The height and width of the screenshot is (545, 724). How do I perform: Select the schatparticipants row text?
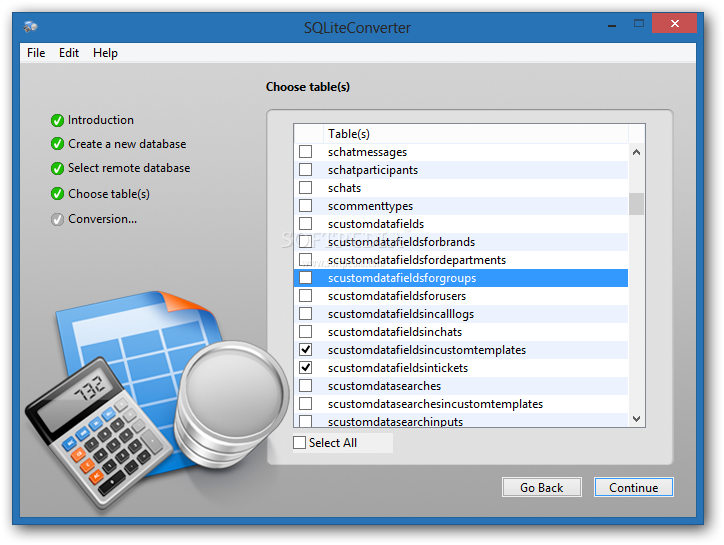tap(373, 170)
